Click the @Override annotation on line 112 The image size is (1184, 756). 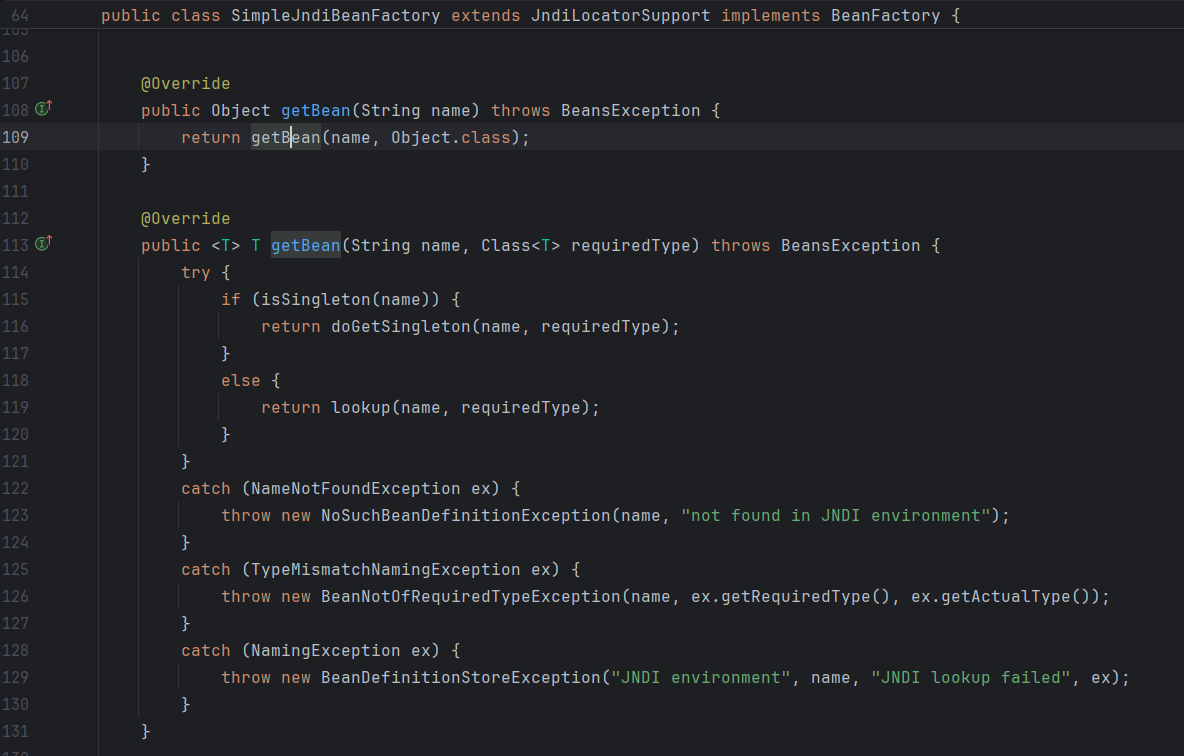click(185, 218)
